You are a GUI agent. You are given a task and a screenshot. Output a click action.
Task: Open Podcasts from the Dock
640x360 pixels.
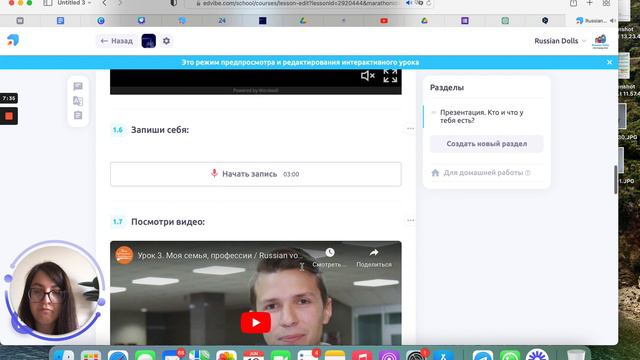tap(389, 356)
